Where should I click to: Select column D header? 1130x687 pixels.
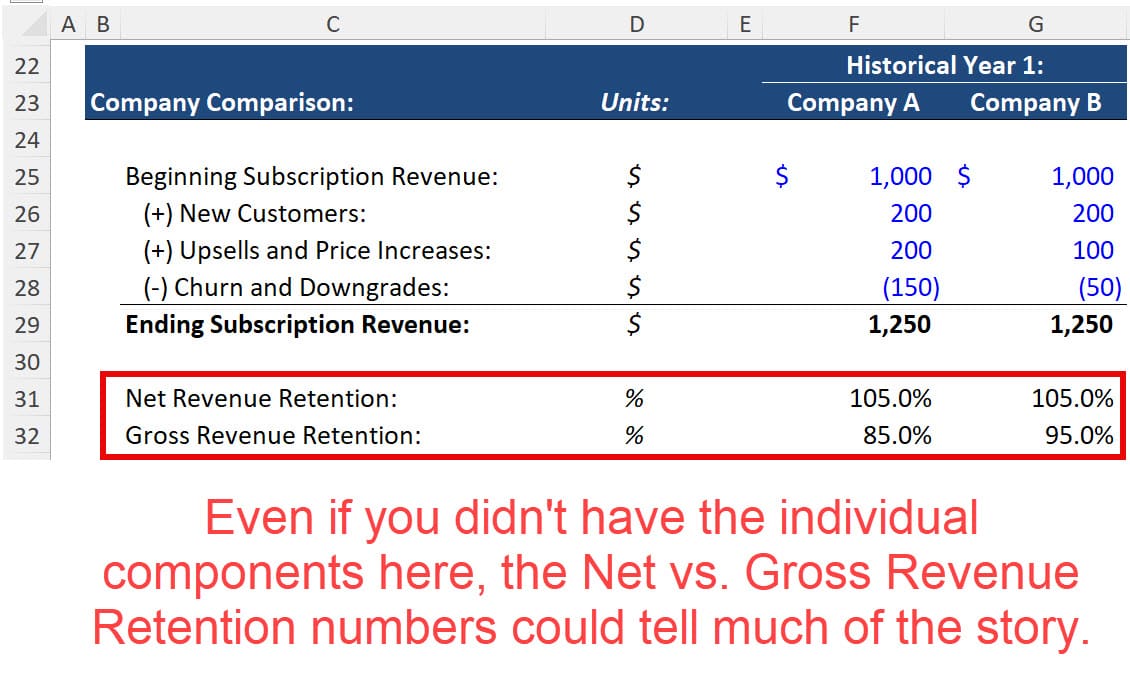(637, 23)
